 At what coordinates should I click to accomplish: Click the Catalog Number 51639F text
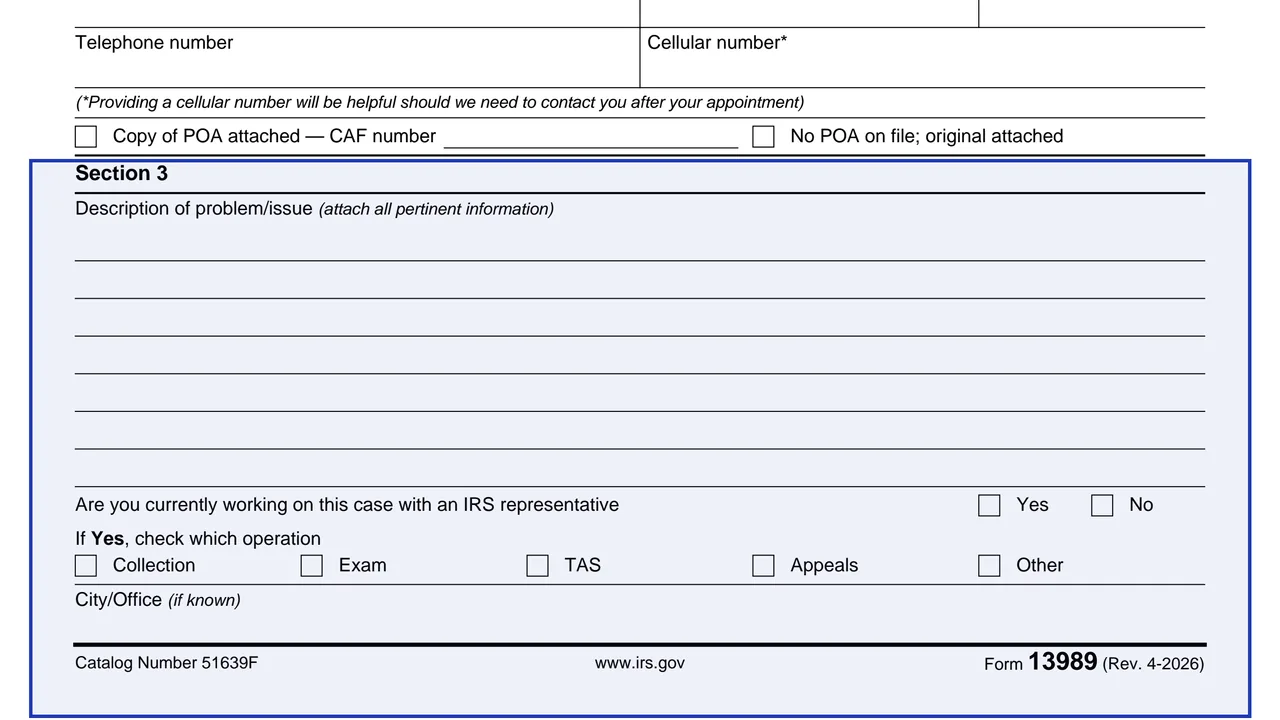point(166,663)
